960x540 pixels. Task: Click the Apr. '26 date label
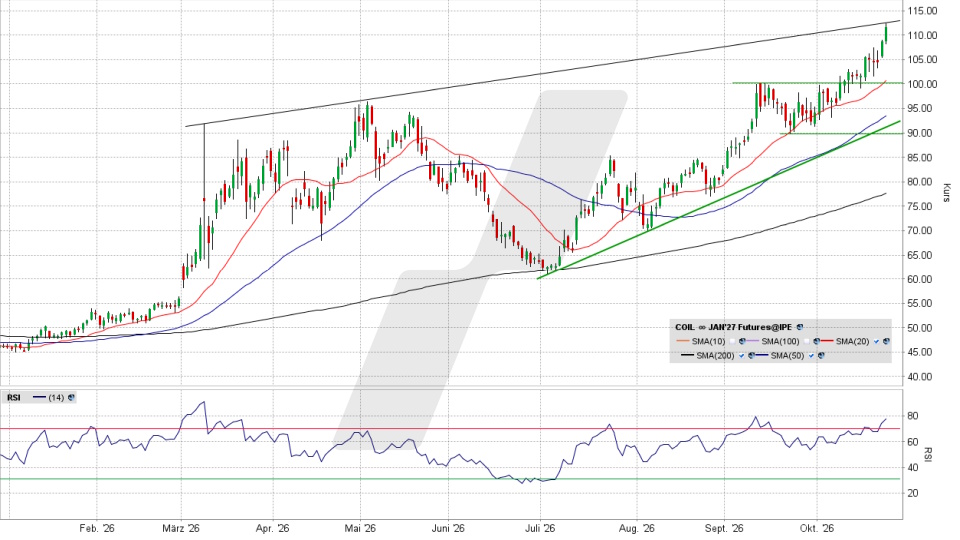(272, 528)
